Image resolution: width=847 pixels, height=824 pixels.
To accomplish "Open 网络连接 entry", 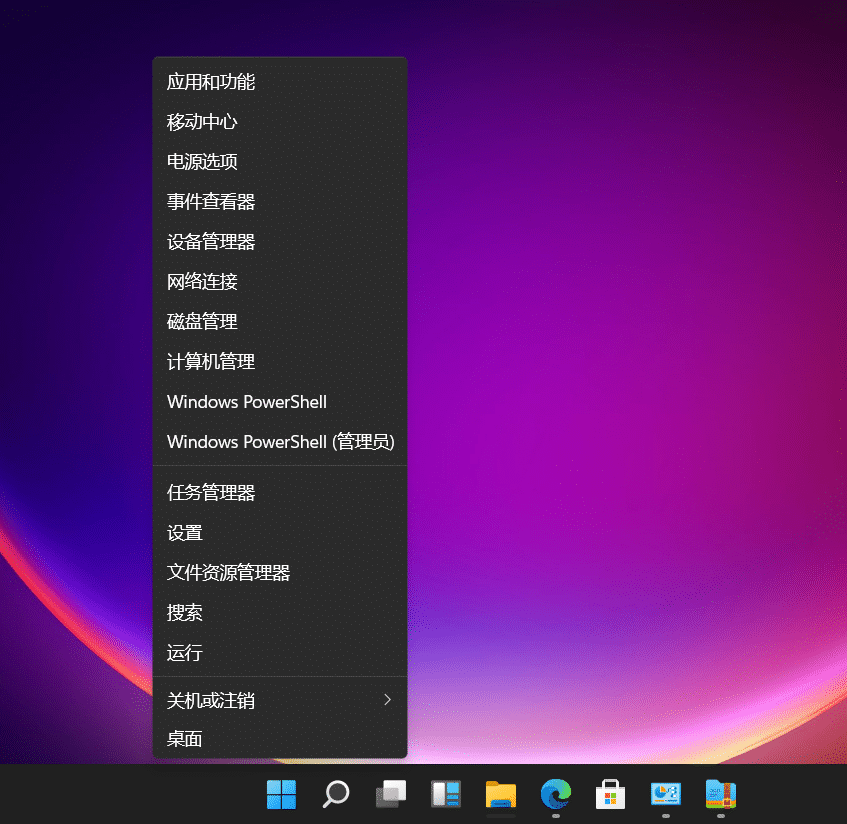I will [280, 282].
